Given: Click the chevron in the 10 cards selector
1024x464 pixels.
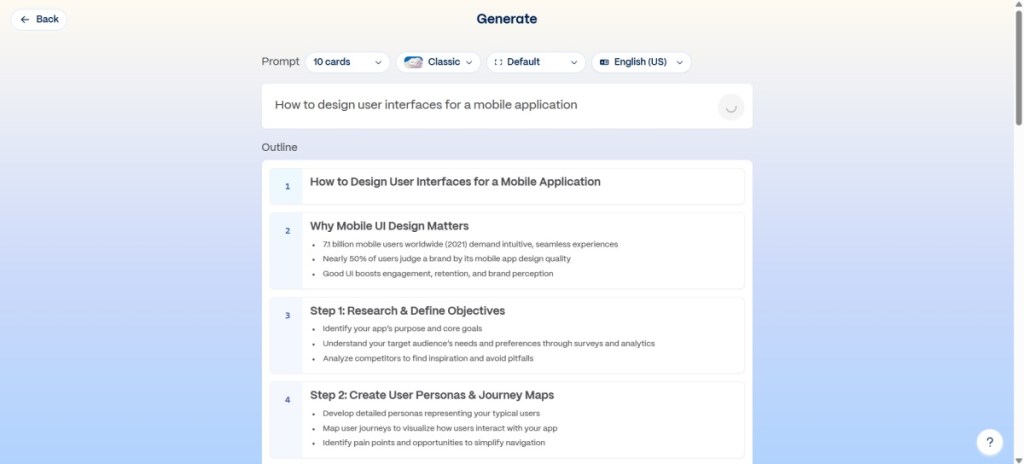Looking at the screenshot, I should (378, 63).
